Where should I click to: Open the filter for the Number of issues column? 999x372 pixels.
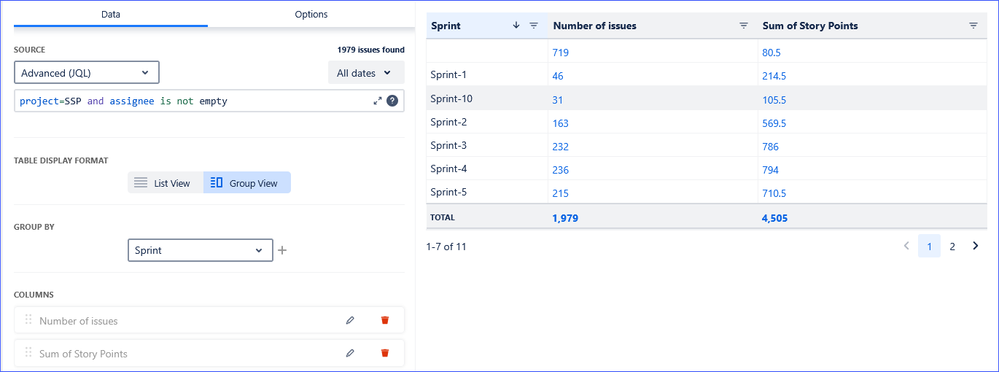point(743,25)
